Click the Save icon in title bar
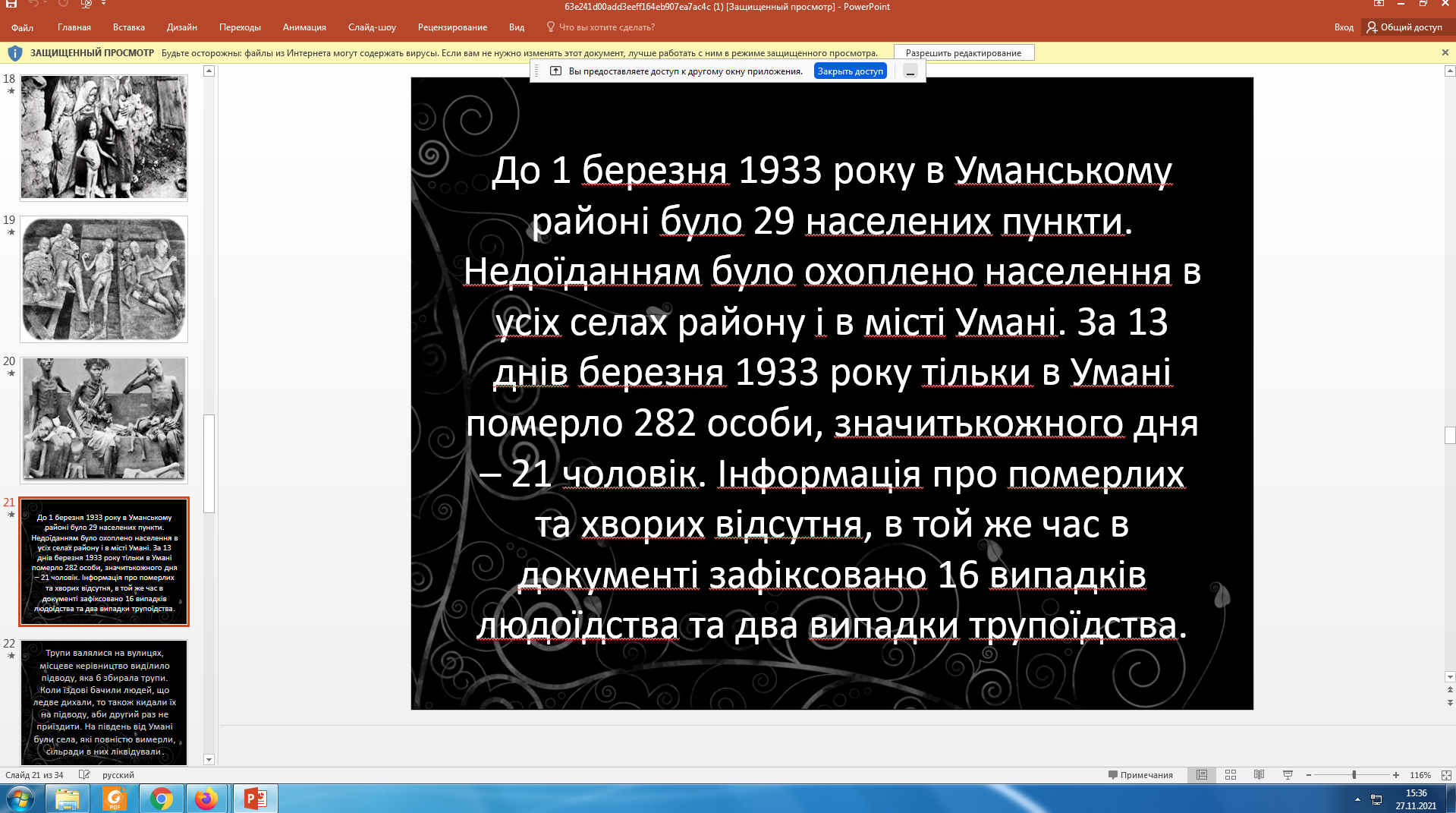 [11, 4]
